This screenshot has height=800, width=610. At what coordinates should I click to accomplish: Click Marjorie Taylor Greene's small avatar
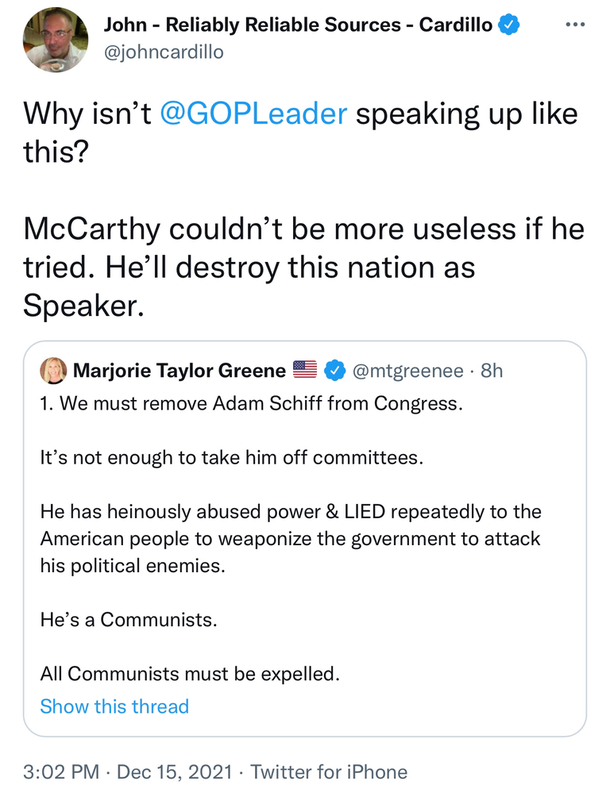click(53, 371)
